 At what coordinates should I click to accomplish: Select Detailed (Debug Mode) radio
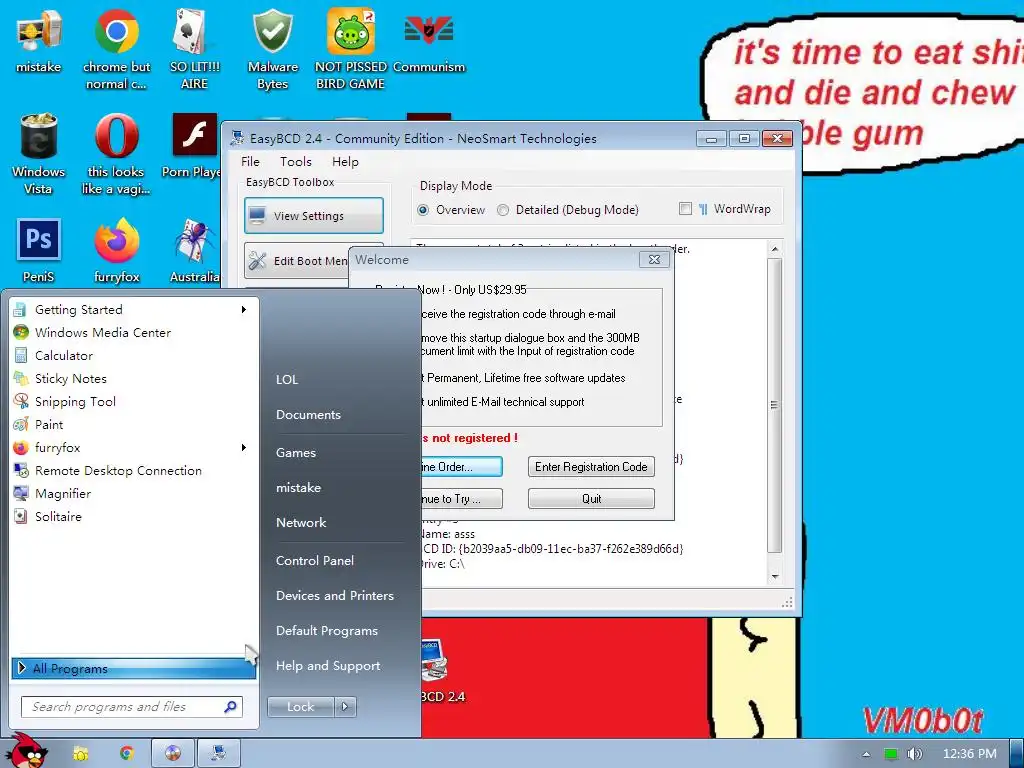[x=503, y=210]
